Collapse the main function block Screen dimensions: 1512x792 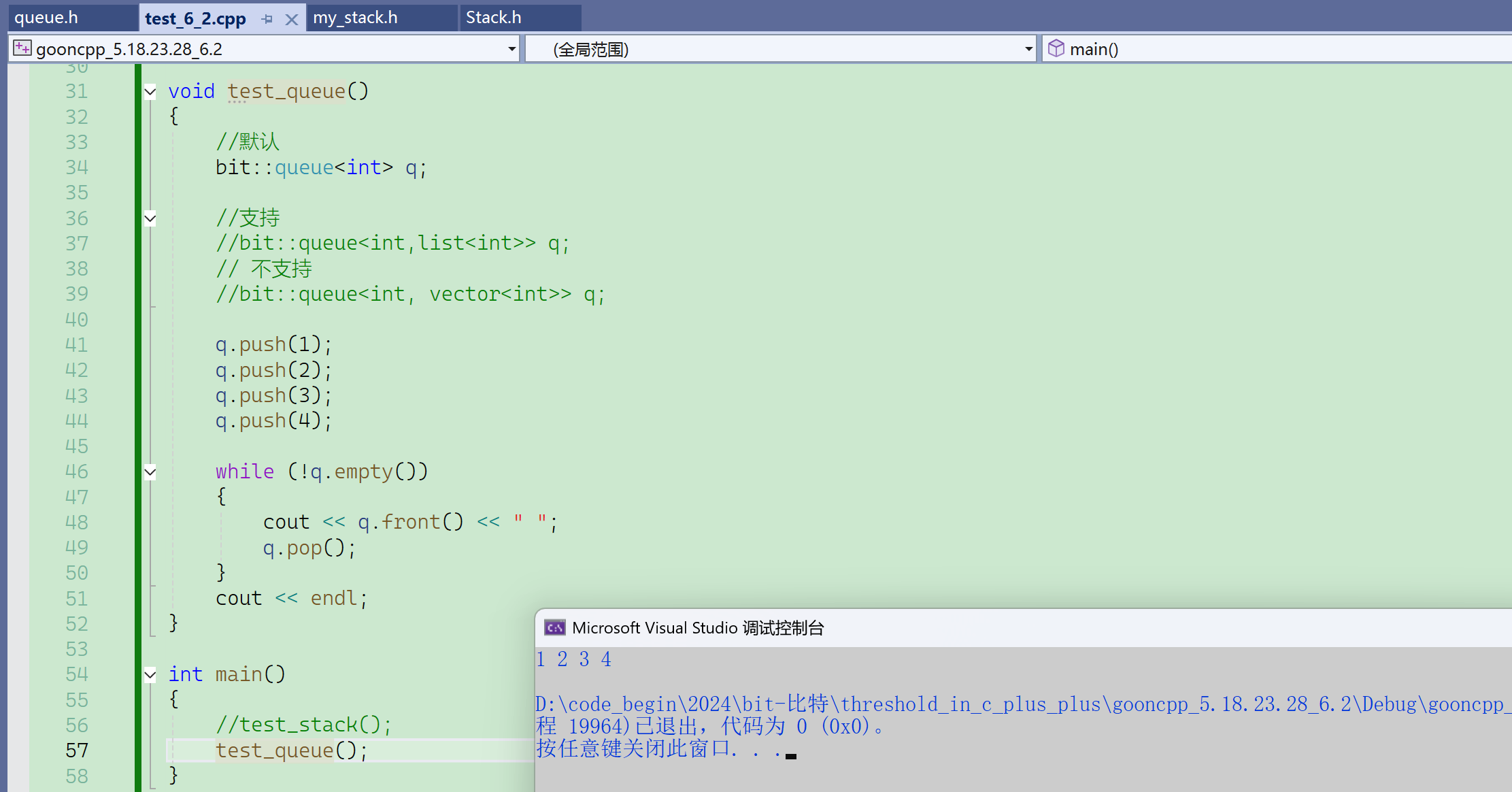[x=150, y=674]
